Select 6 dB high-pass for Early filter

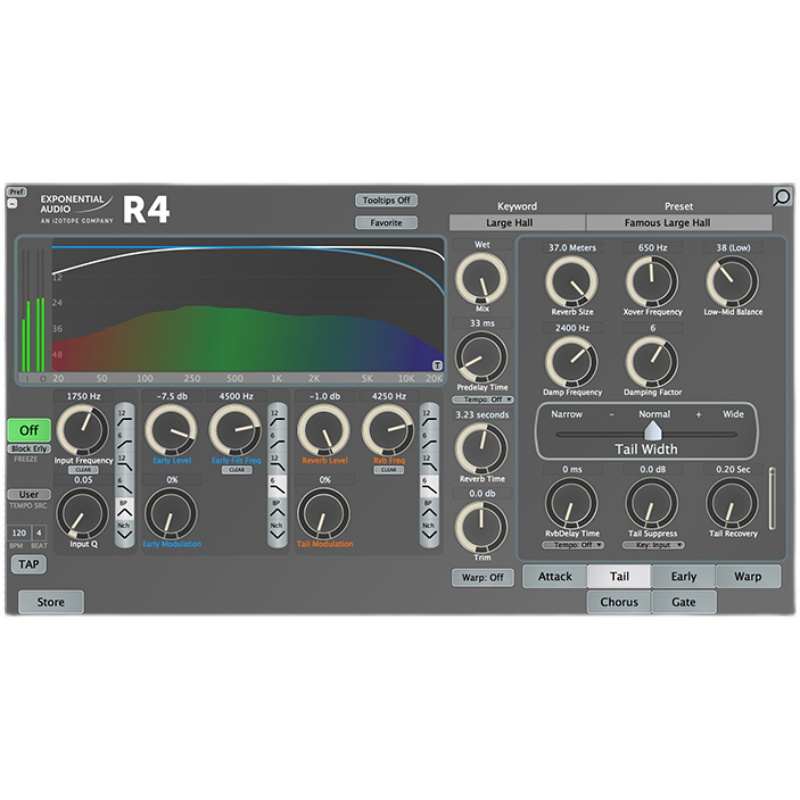277,439
